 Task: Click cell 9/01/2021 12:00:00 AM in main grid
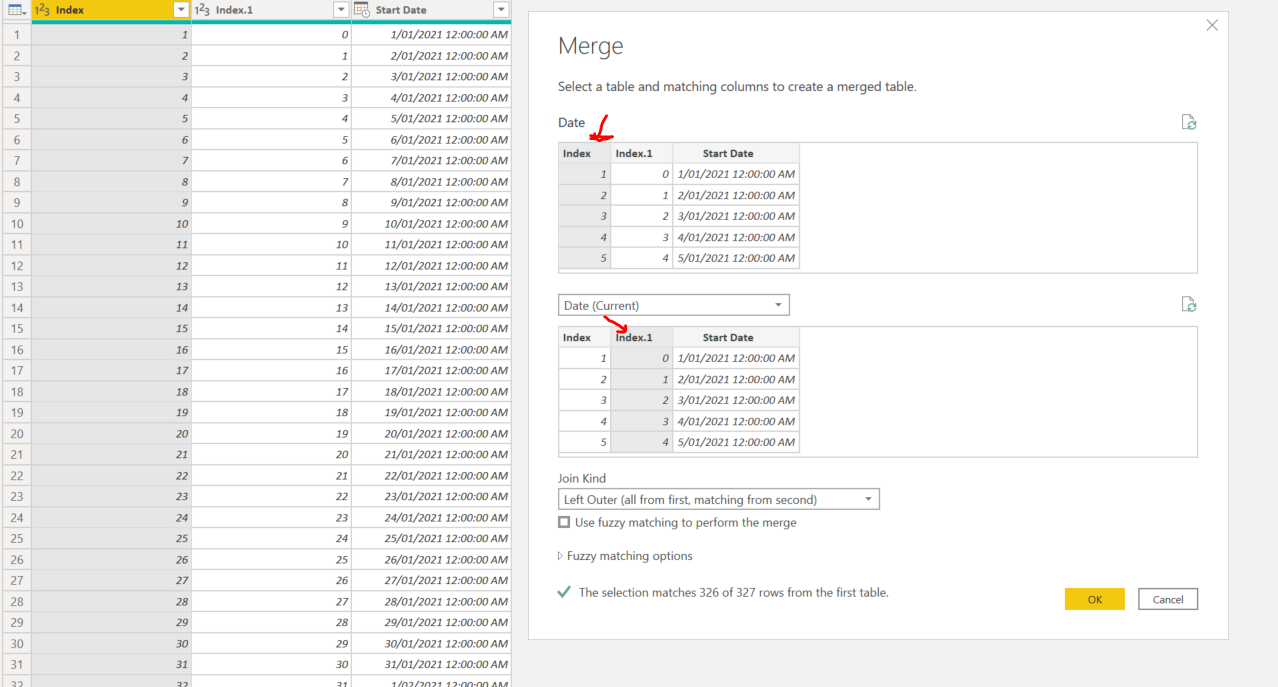[431, 203]
